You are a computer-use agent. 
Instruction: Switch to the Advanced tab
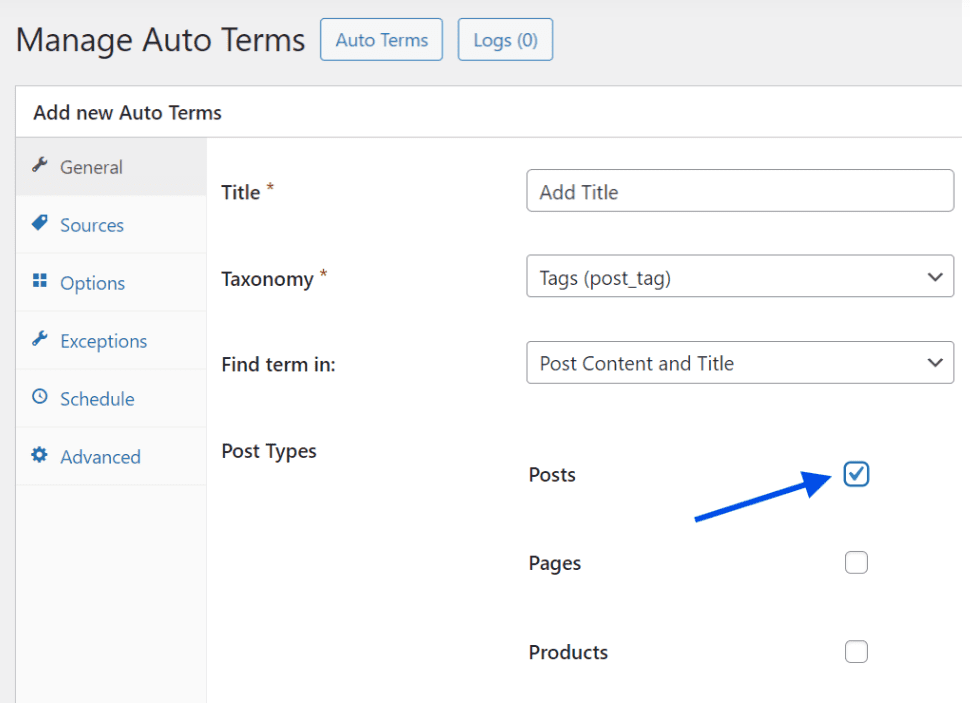click(111, 457)
